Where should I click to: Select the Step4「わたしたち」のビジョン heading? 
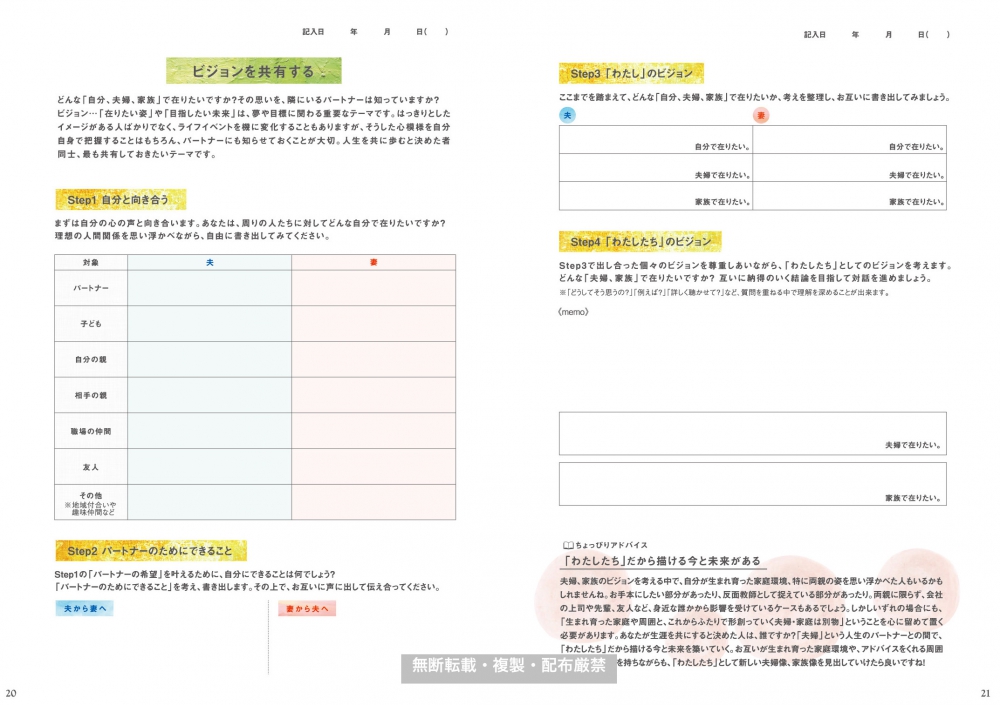(640, 242)
